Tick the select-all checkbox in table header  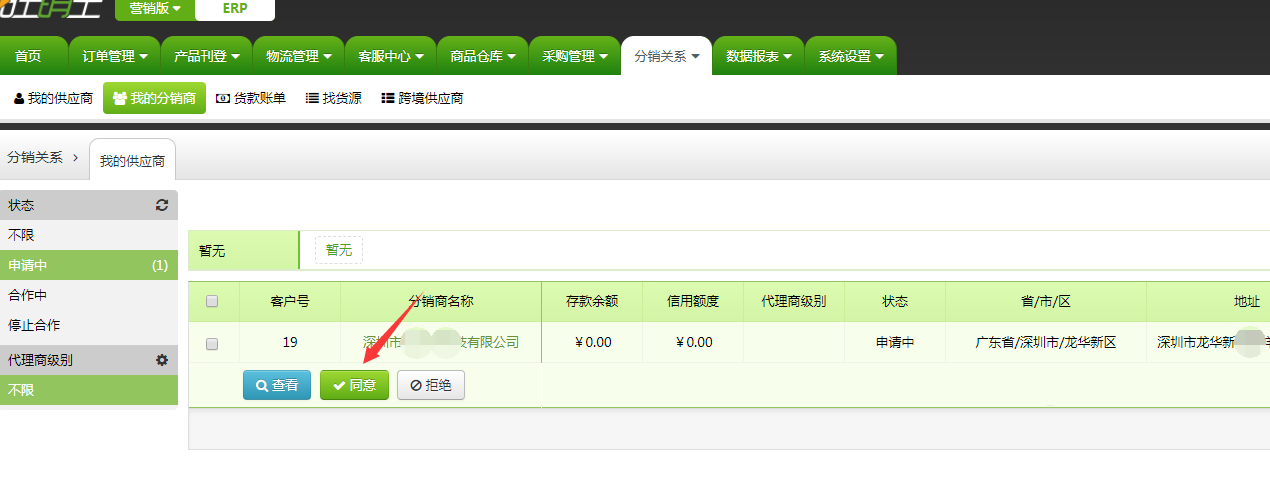212,301
